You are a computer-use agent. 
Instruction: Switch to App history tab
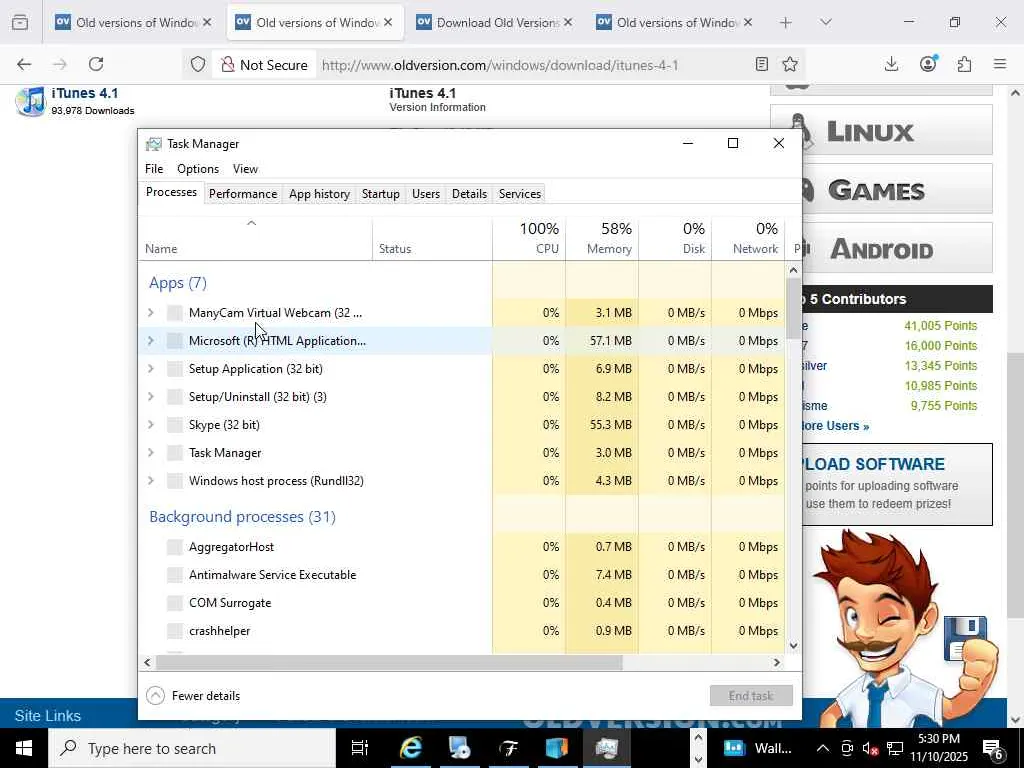click(319, 194)
